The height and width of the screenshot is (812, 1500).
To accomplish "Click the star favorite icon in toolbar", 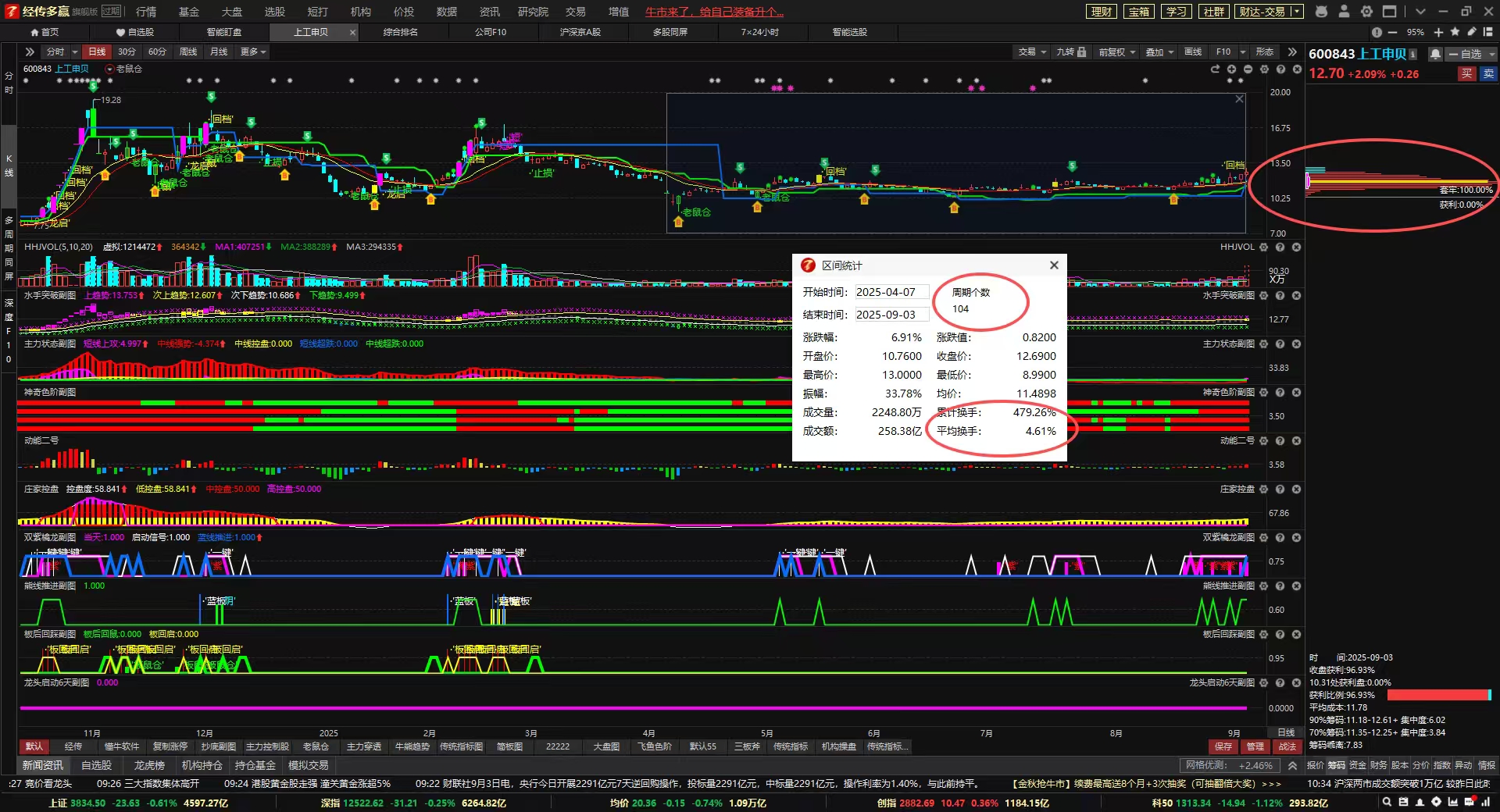I will tap(1455, 32).
